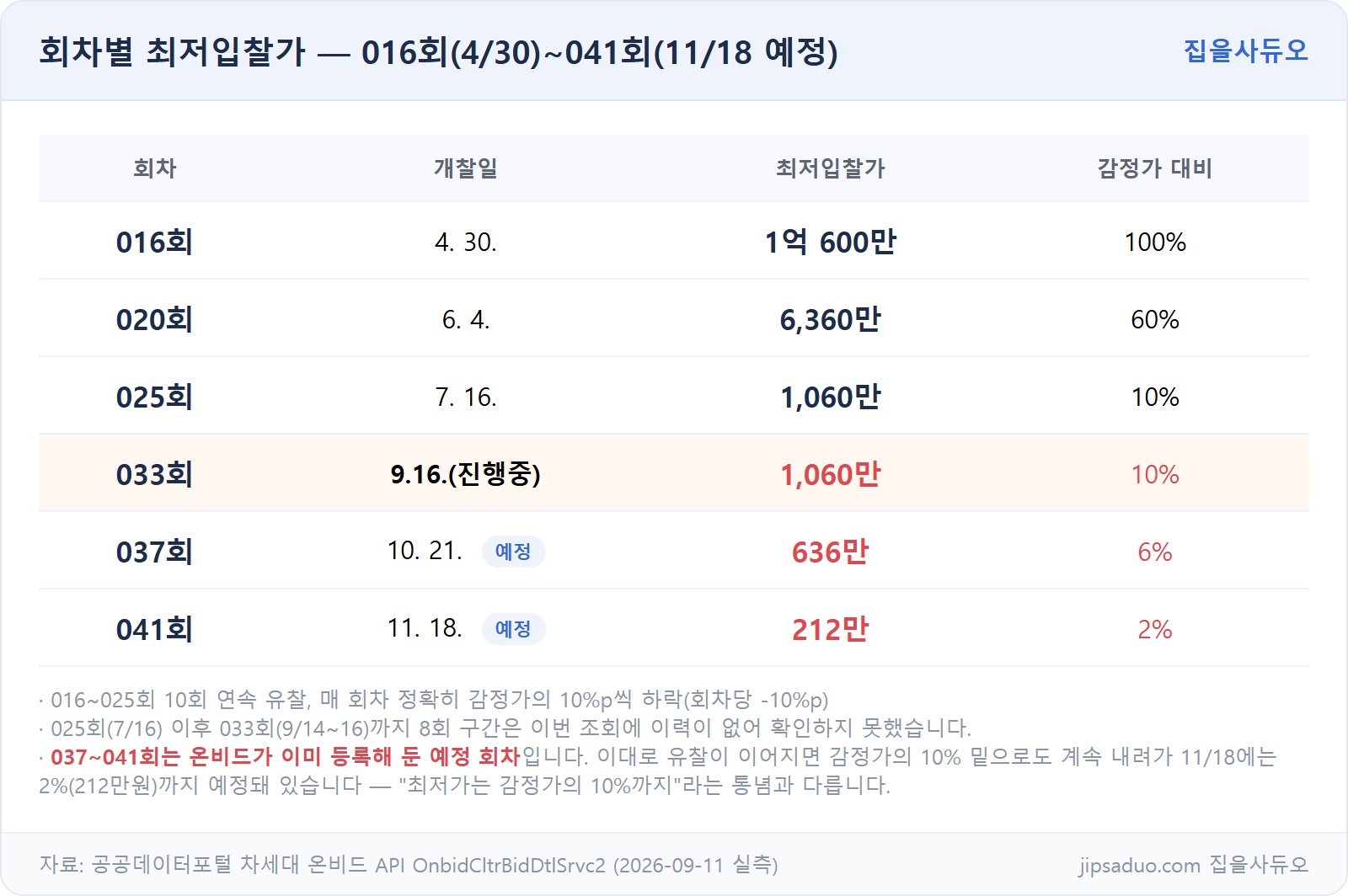Click the red 2% ratio cell
The height and width of the screenshot is (896, 1348).
point(1155,630)
